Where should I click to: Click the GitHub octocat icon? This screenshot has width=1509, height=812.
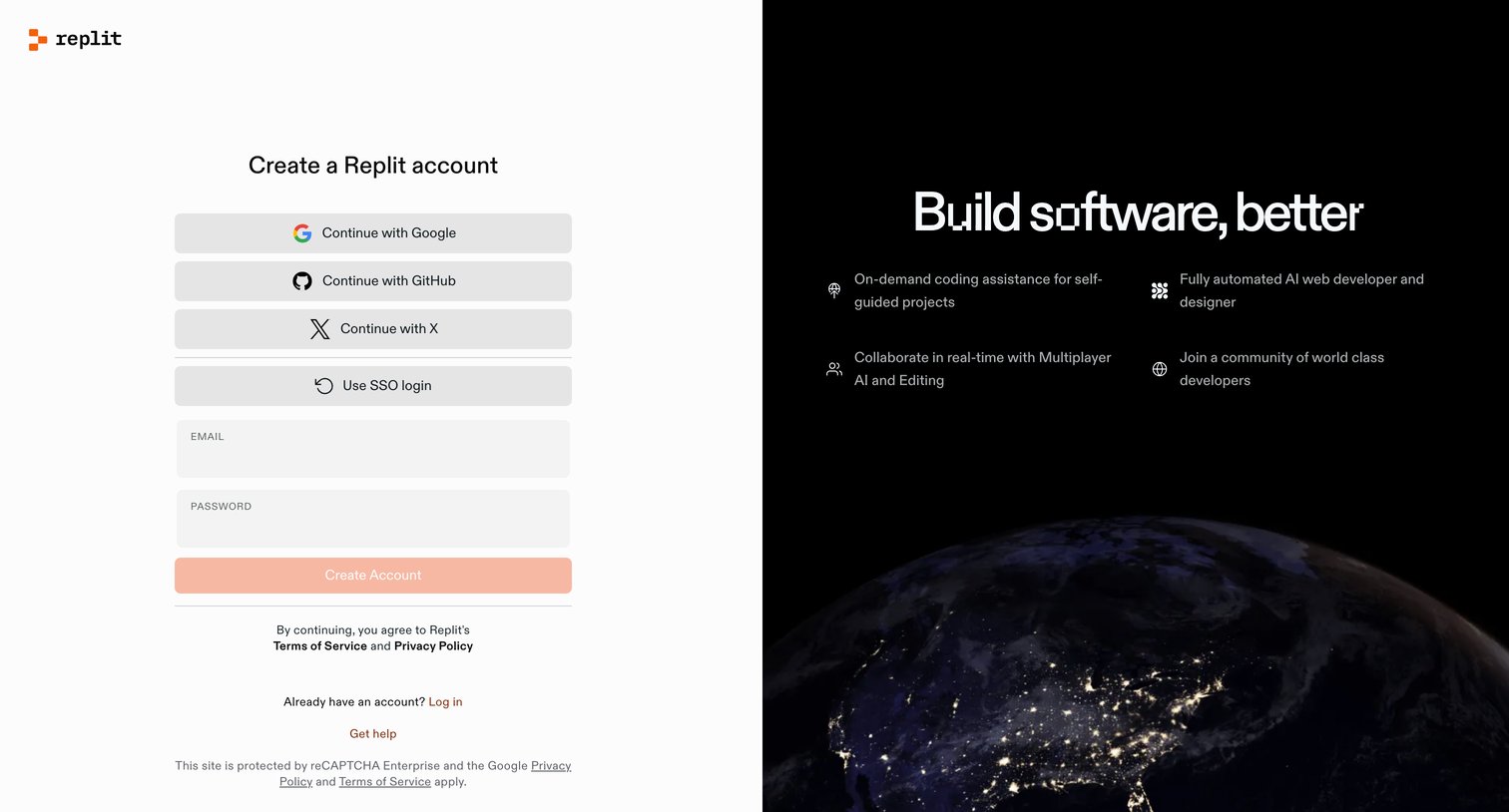point(302,281)
